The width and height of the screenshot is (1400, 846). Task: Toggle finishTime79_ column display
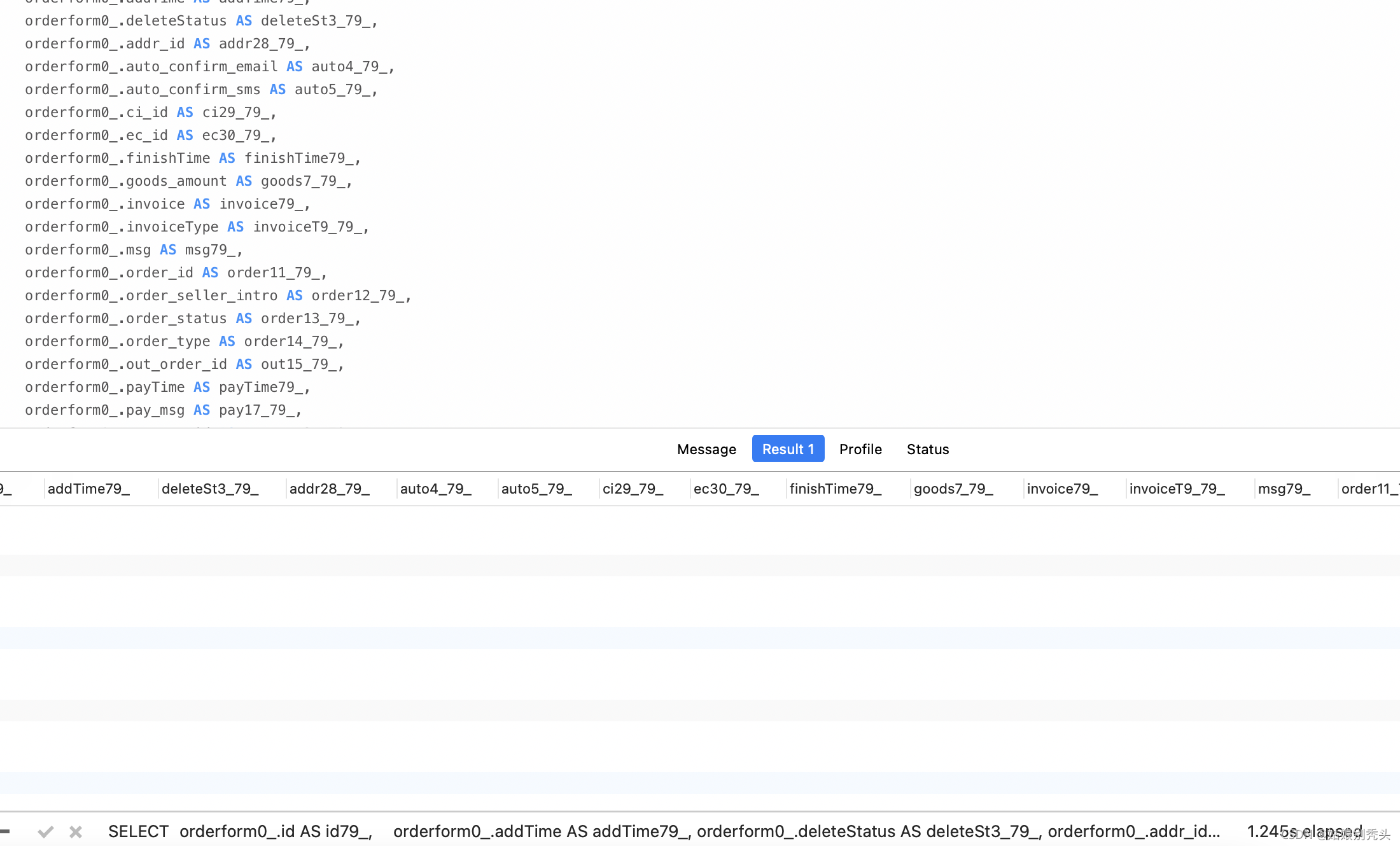pos(836,489)
